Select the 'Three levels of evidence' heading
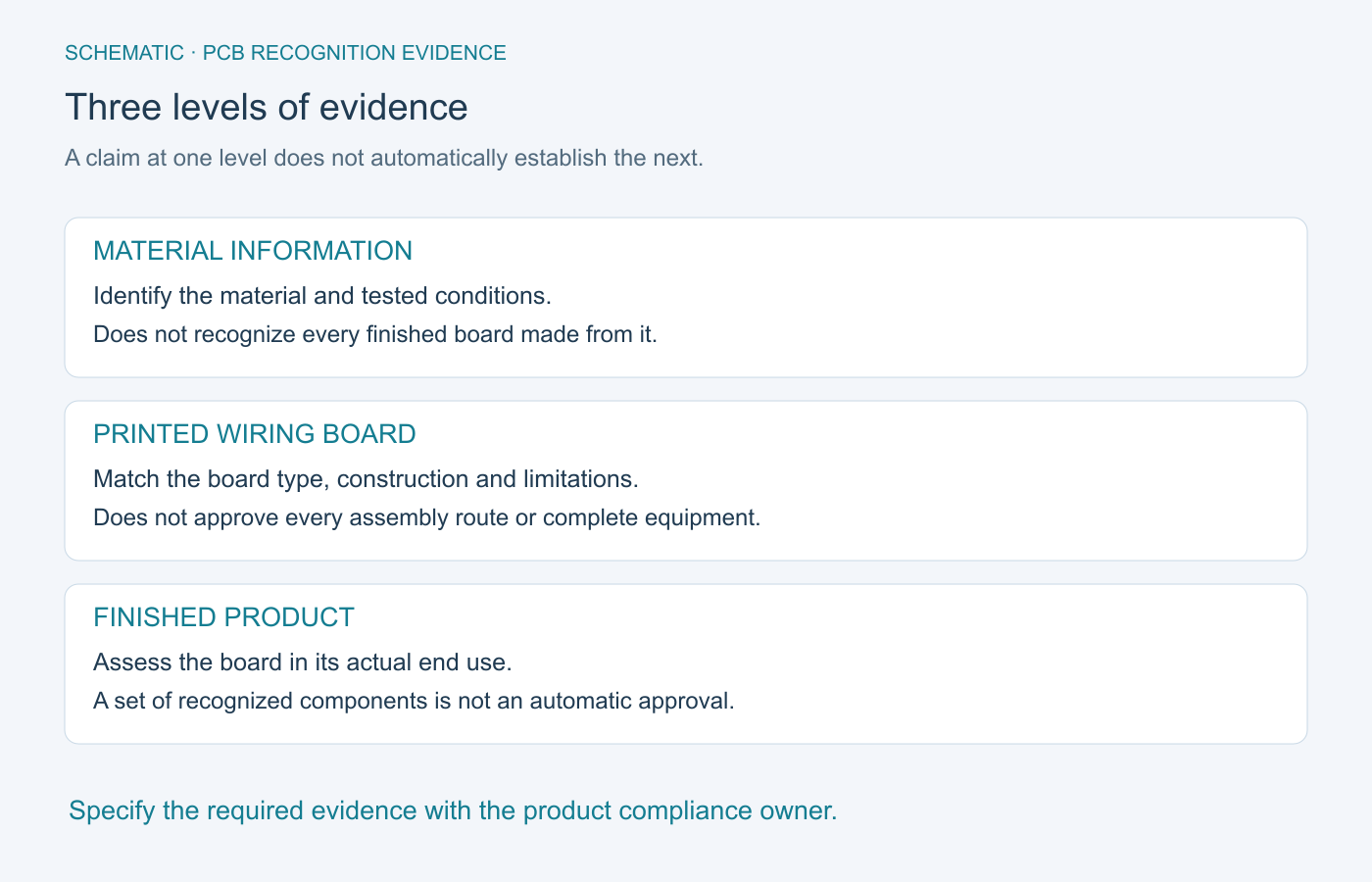Viewport: 1372px width, 882px height. pyautogui.click(x=267, y=107)
